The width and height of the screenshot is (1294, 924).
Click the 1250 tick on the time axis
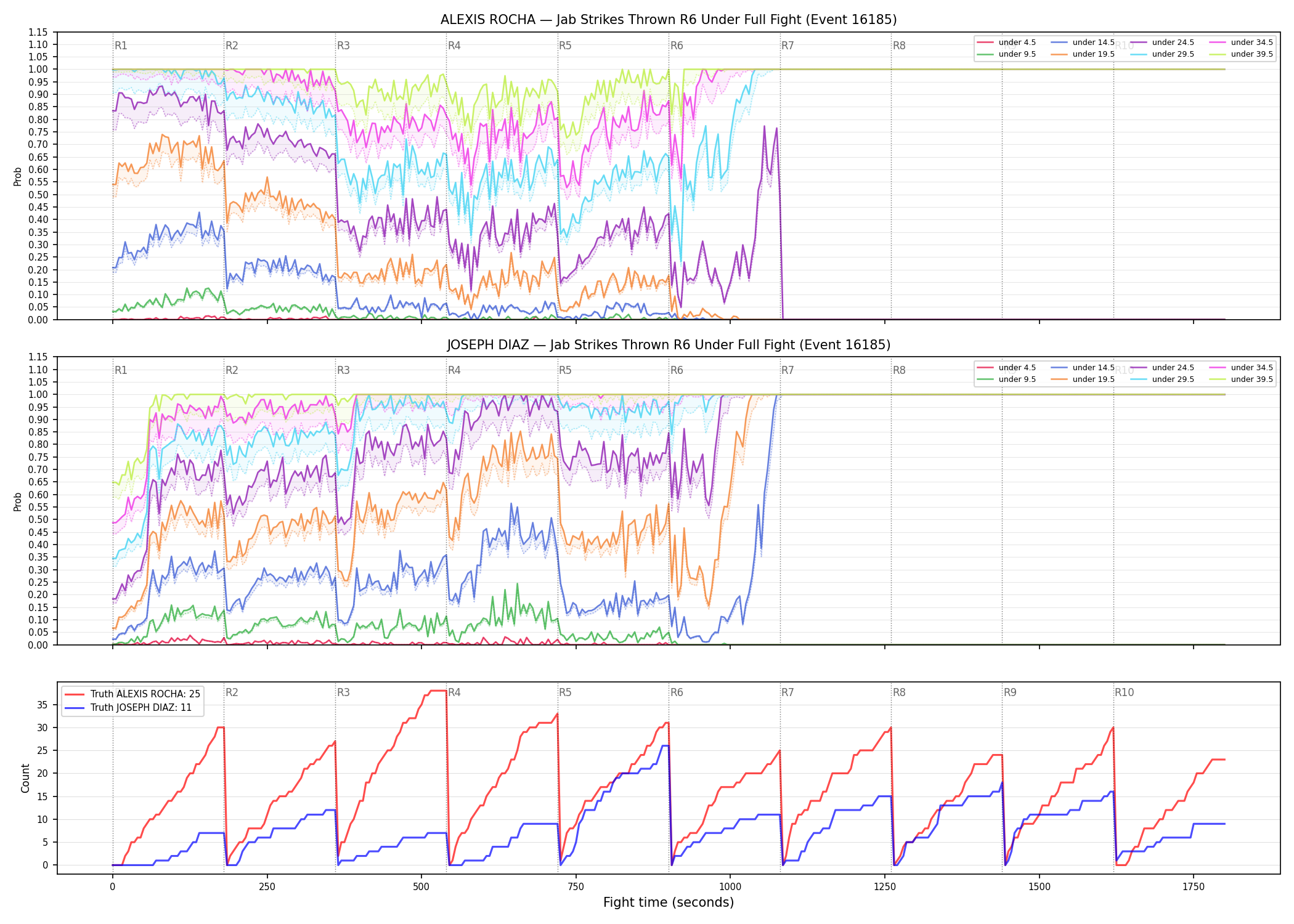tap(885, 887)
